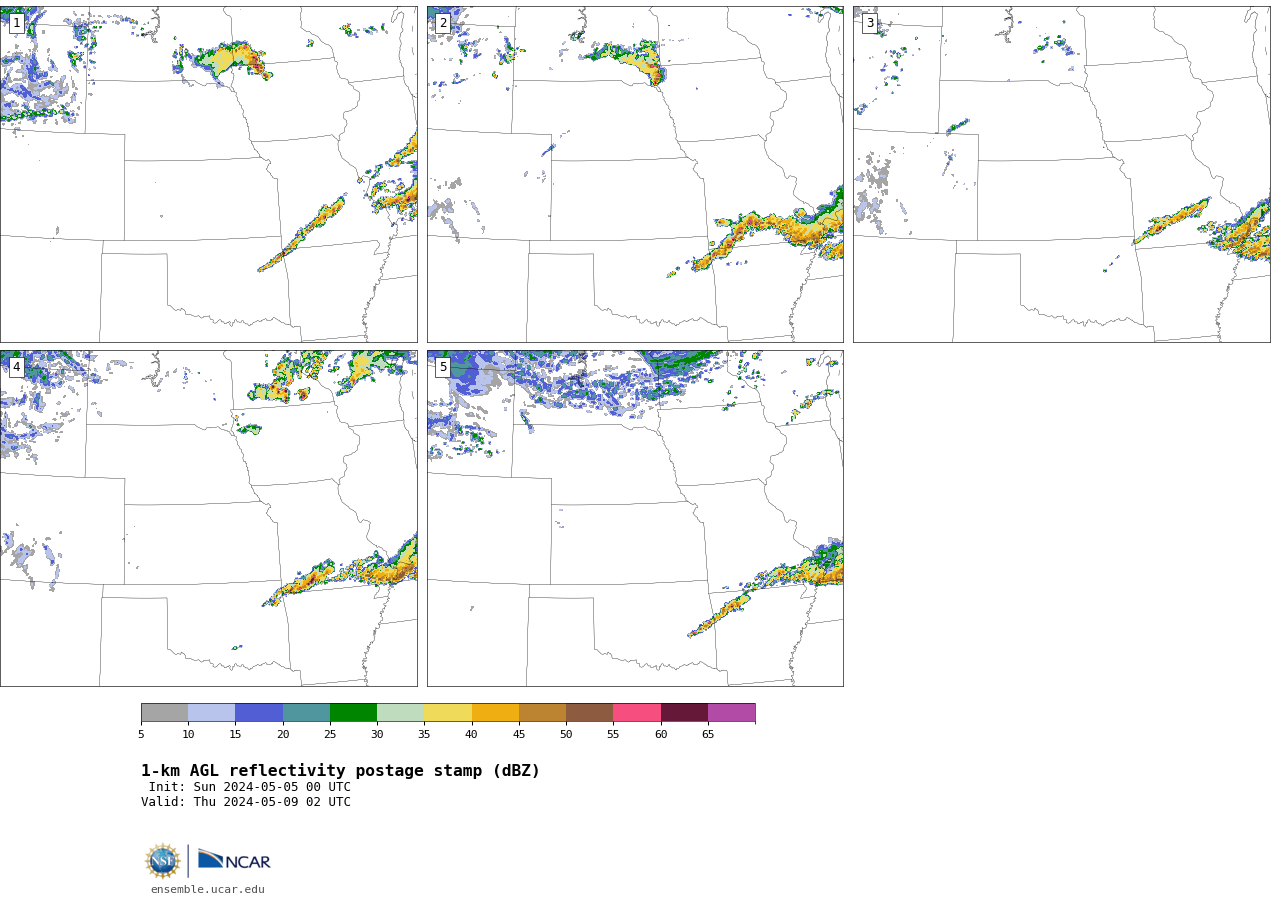The height and width of the screenshot is (901, 1280).
Task: Click the colorbar tick label 50
Action: (566, 735)
